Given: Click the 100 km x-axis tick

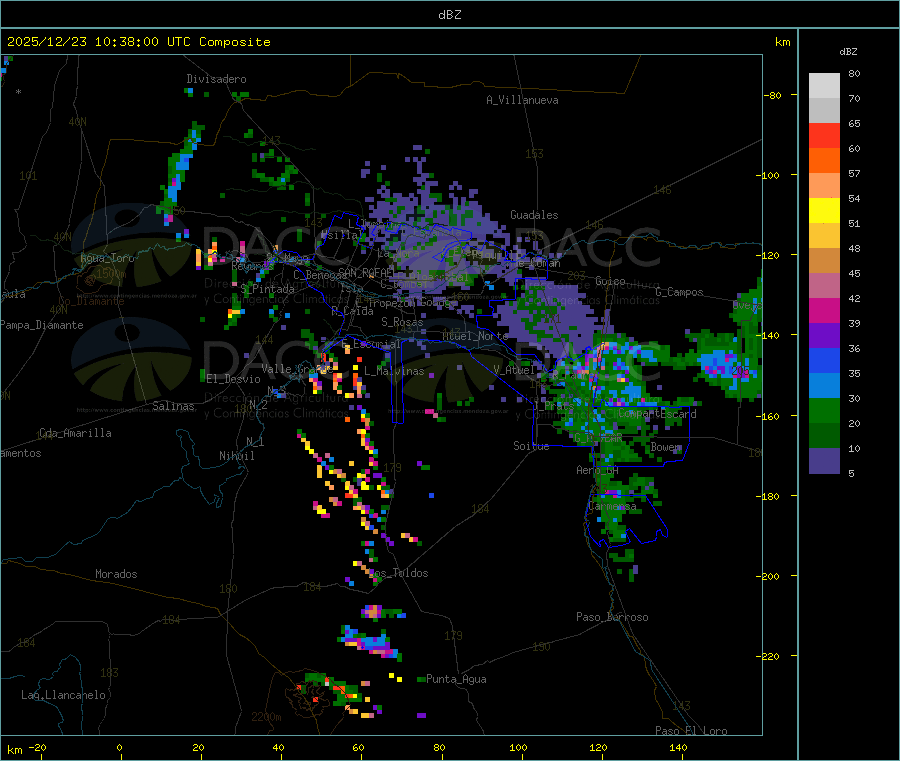Looking at the screenshot, I should point(518,747).
